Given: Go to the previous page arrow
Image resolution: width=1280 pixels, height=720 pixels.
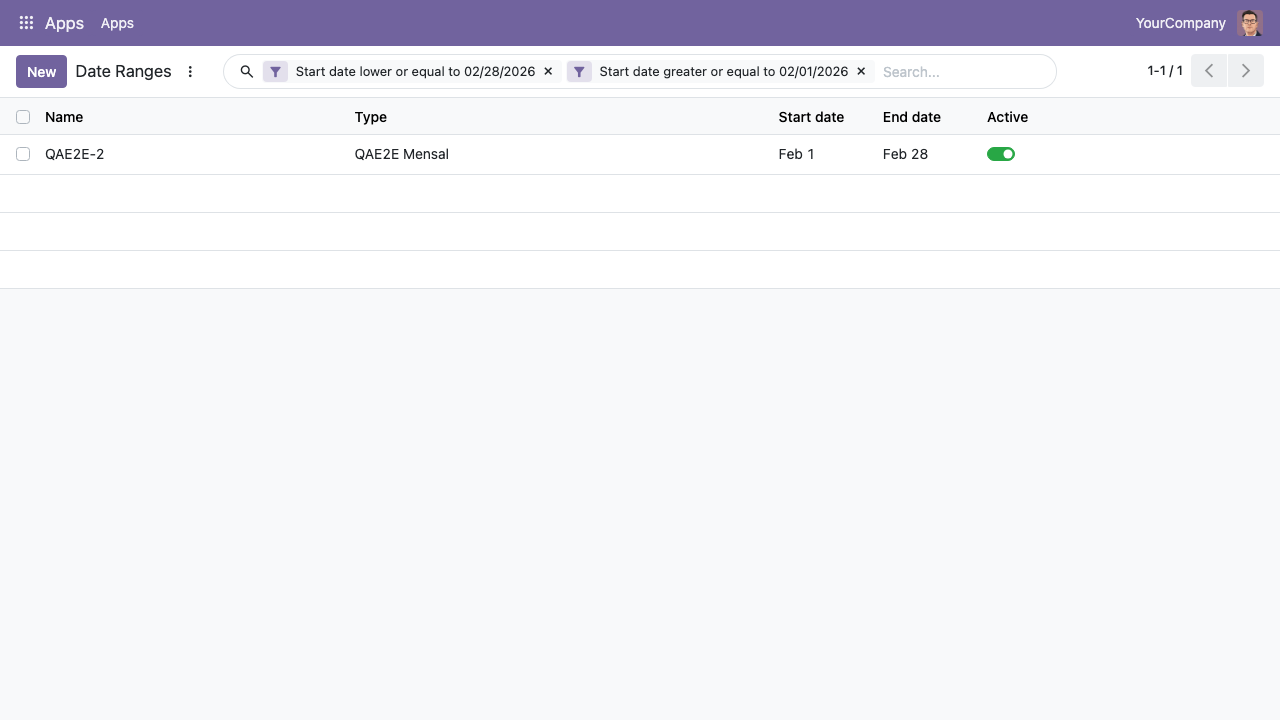Looking at the screenshot, I should coord(1209,71).
